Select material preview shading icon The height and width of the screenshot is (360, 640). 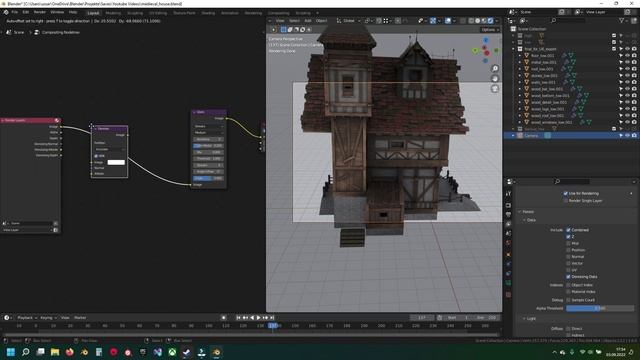pos(484,20)
